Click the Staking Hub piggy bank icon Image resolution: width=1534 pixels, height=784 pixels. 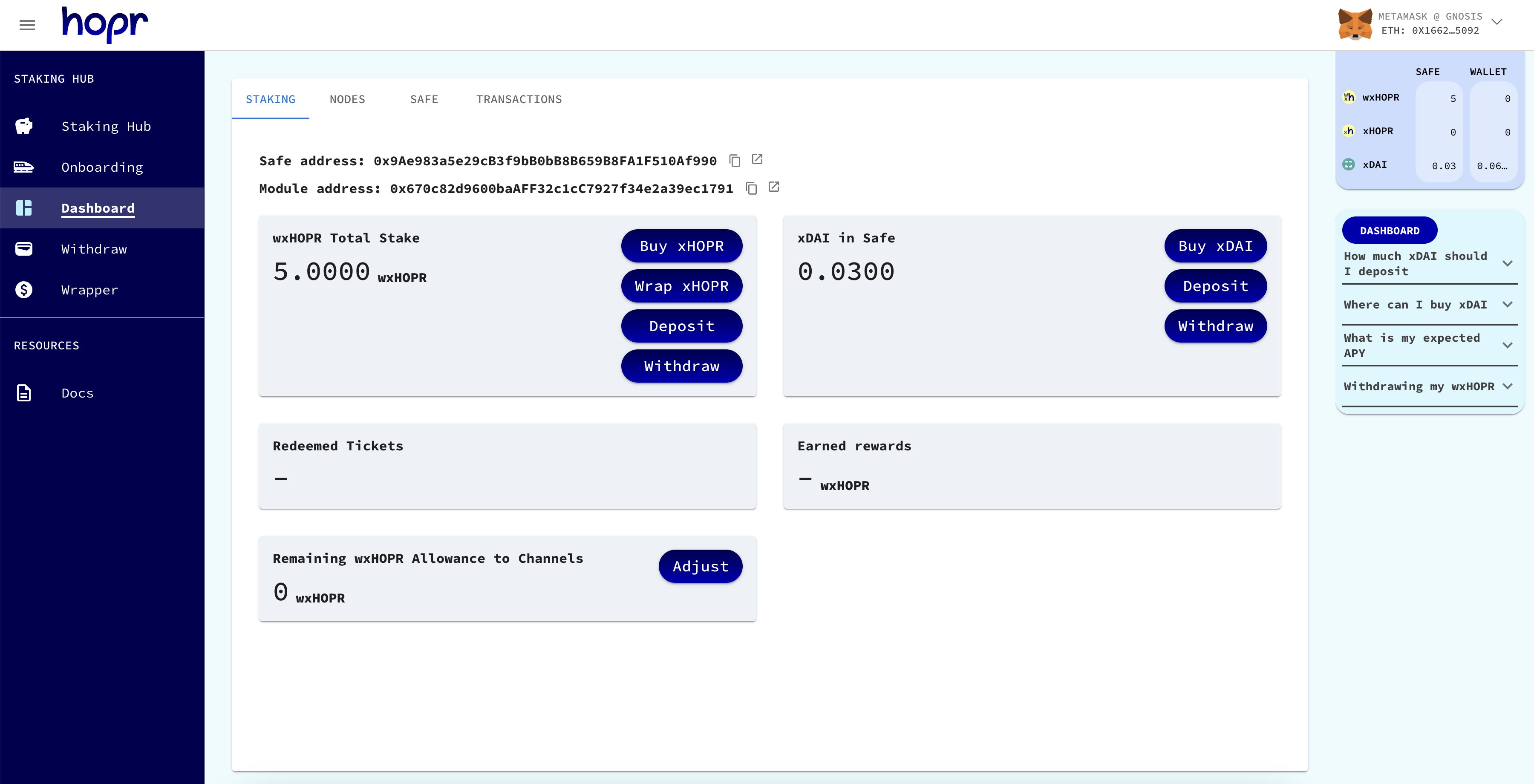[24, 126]
